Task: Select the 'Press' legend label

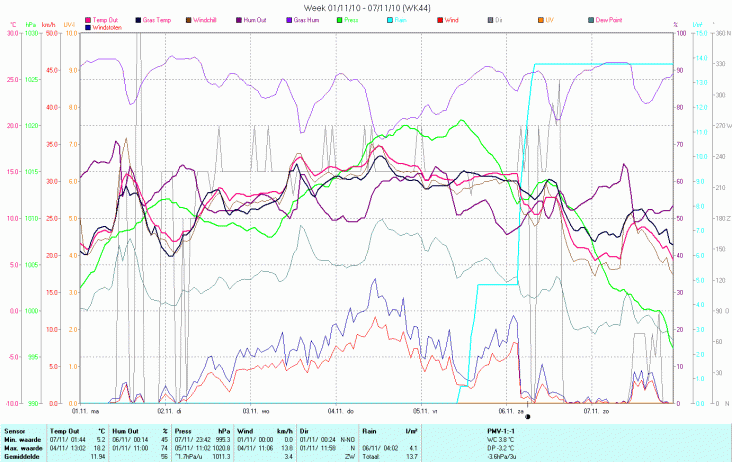Action: click(351, 20)
